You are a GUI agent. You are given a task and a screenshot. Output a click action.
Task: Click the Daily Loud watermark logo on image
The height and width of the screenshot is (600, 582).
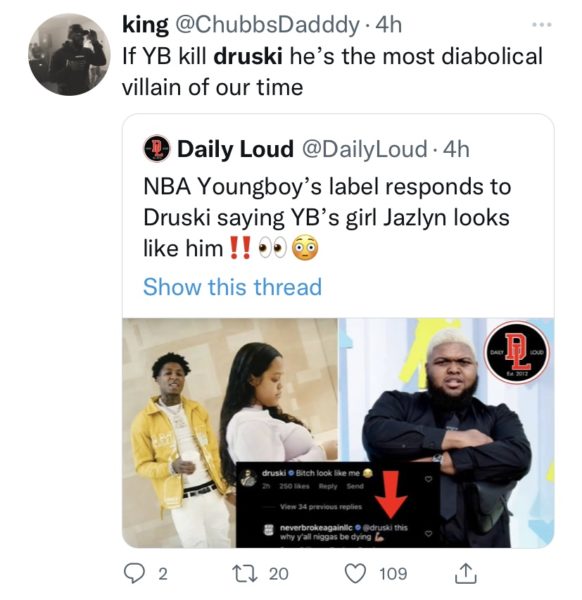[x=517, y=352]
